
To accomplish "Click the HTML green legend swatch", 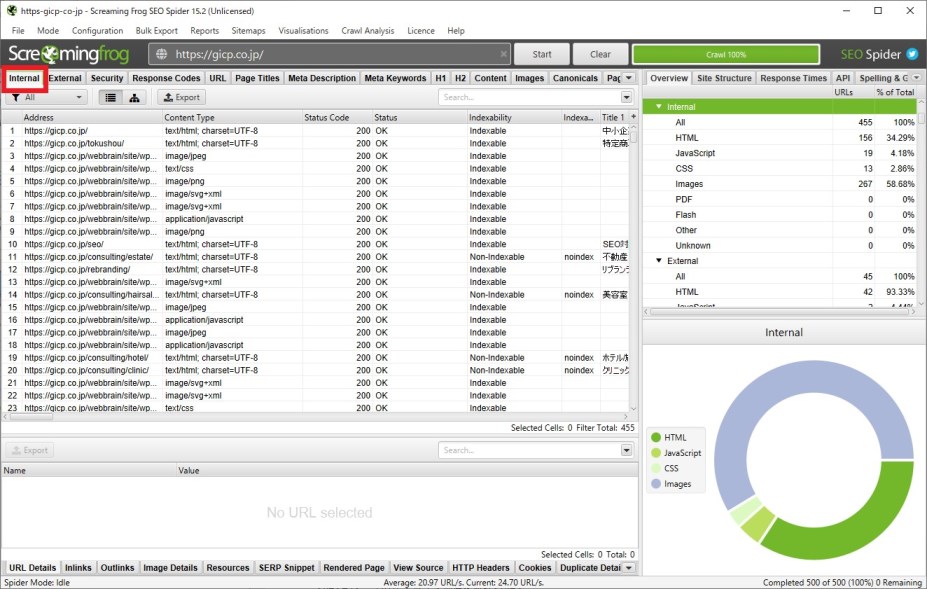I will [656, 438].
